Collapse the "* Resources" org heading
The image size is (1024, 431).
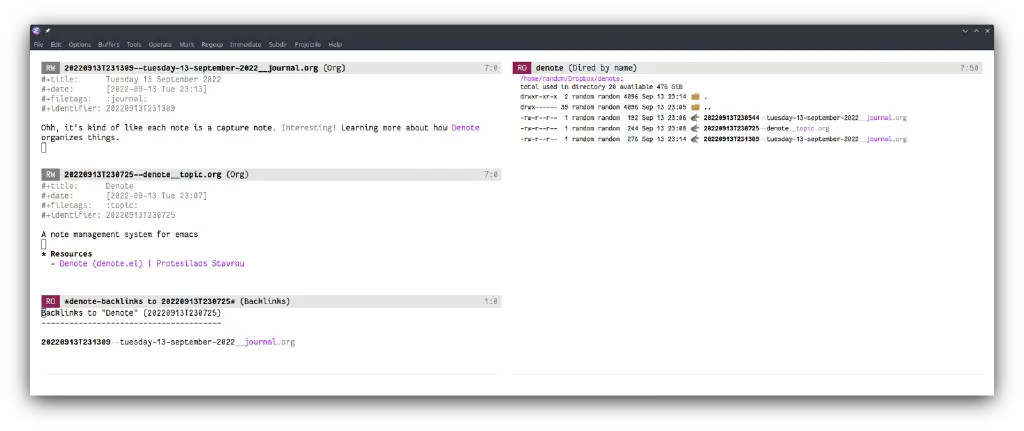coord(67,254)
